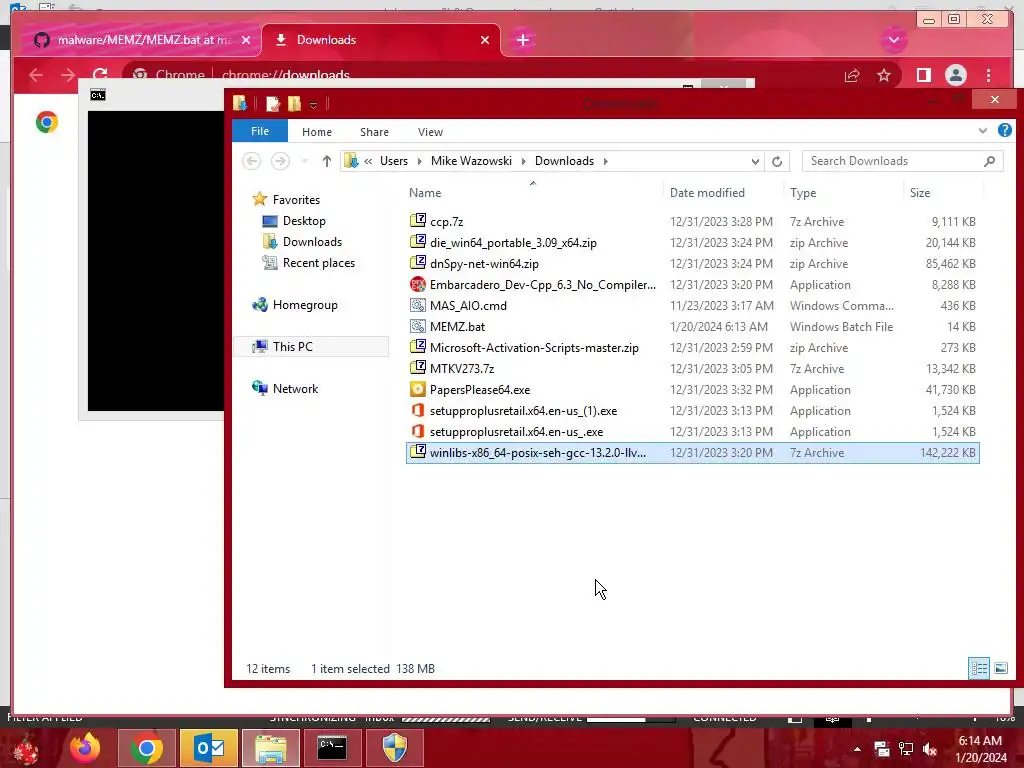Click Users in the address breadcrumb
The height and width of the screenshot is (768, 1024).
click(394, 161)
